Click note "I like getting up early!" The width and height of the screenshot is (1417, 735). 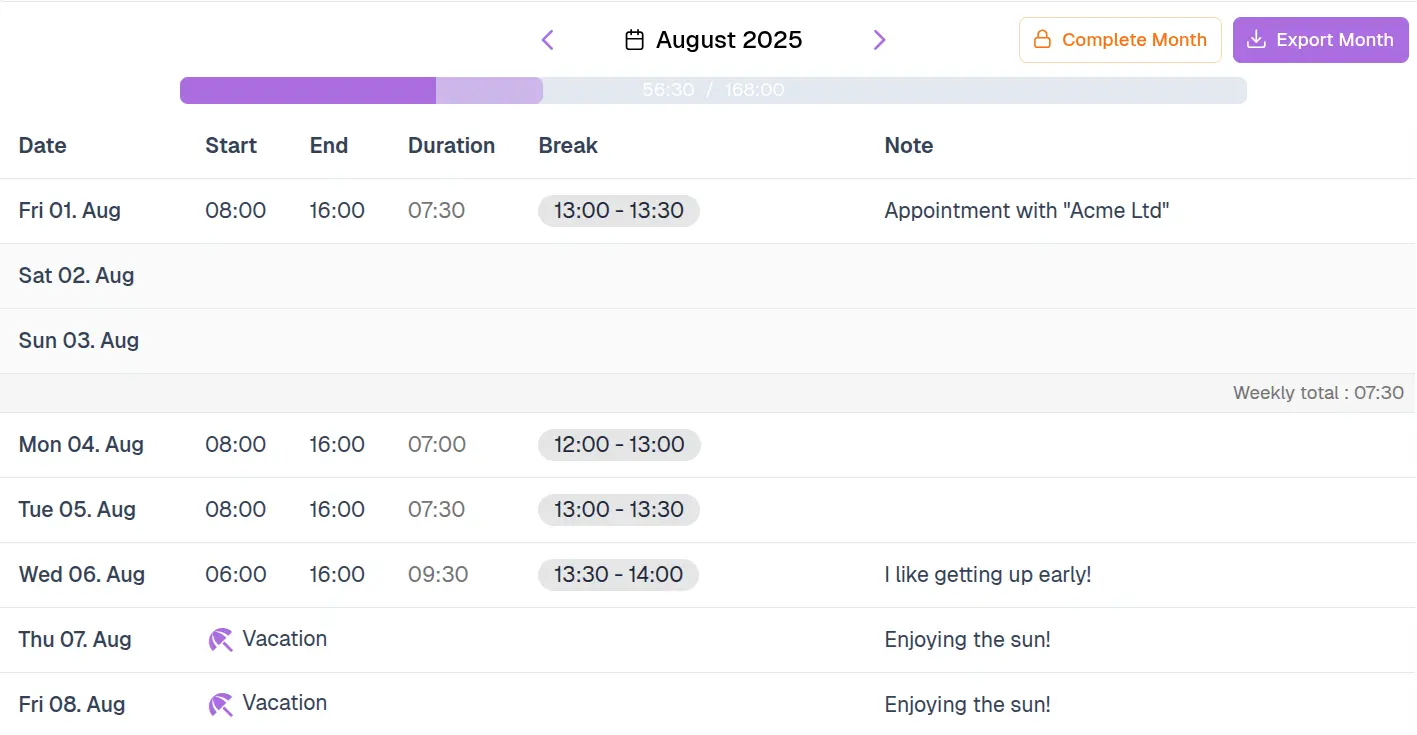987,575
